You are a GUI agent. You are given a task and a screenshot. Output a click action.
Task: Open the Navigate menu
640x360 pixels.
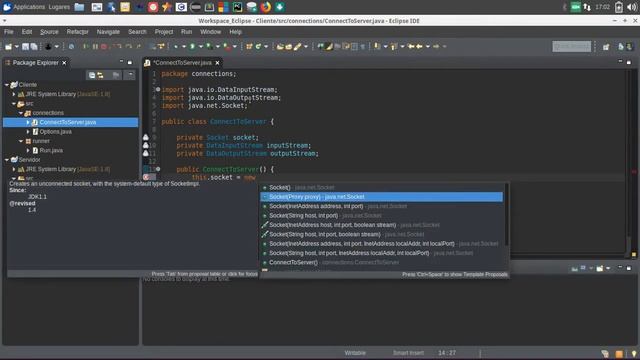pyautogui.click(x=108, y=32)
